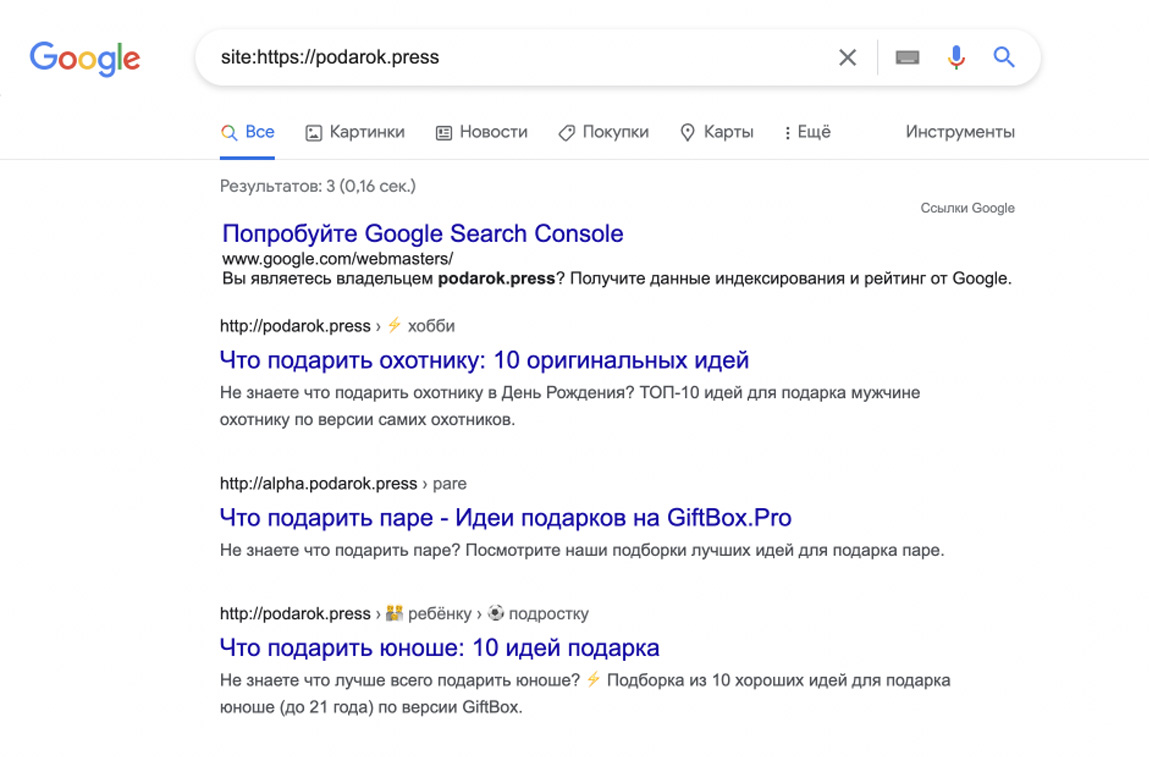Click http://alpha.podarok.press › pare breadcrumb
The image size is (1149, 757).
(x=343, y=484)
